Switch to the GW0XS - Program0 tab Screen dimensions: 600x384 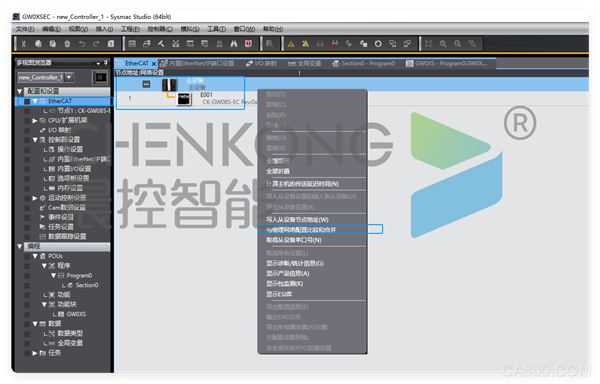point(447,63)
